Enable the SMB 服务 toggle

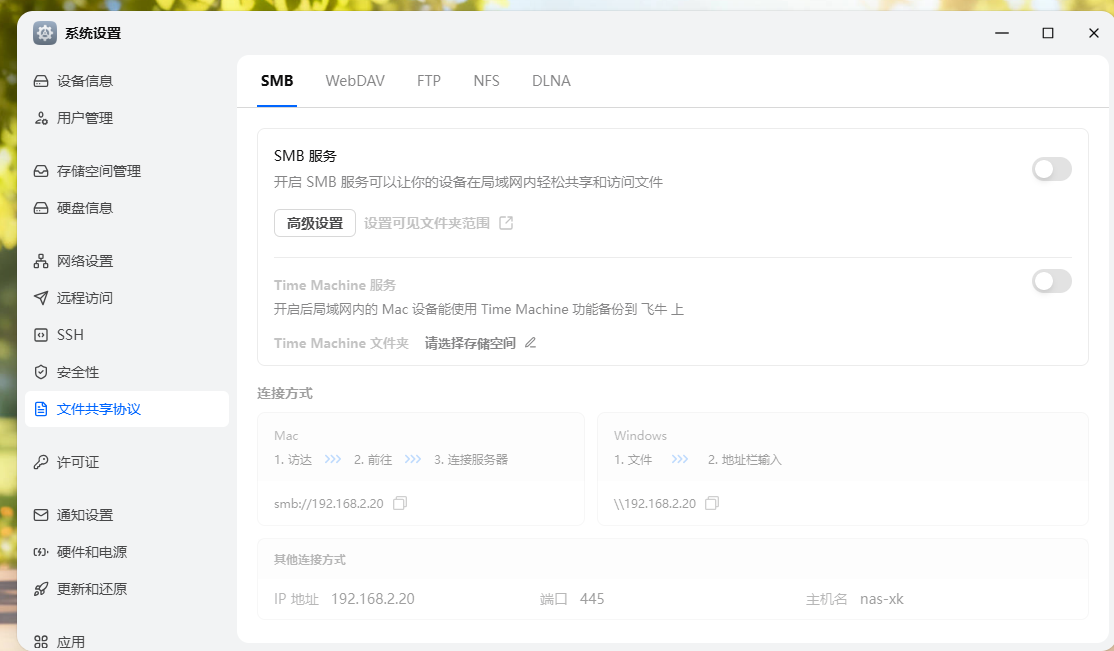point(1051,169)
